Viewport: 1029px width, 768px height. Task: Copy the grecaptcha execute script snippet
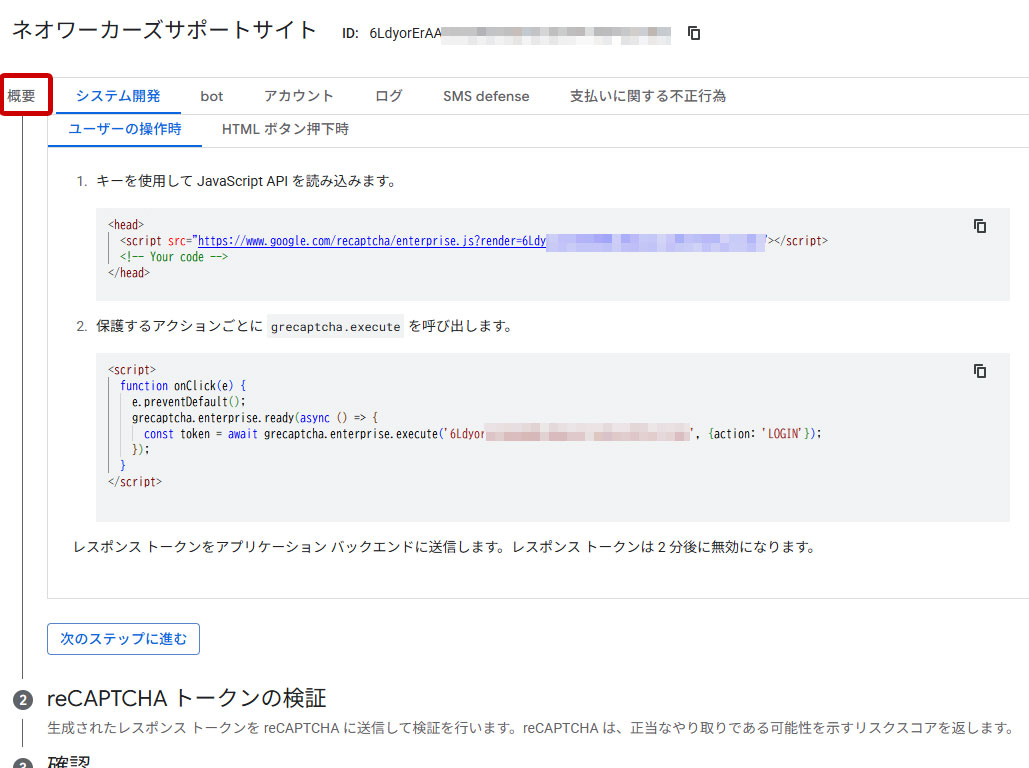[x=980, y=371]
